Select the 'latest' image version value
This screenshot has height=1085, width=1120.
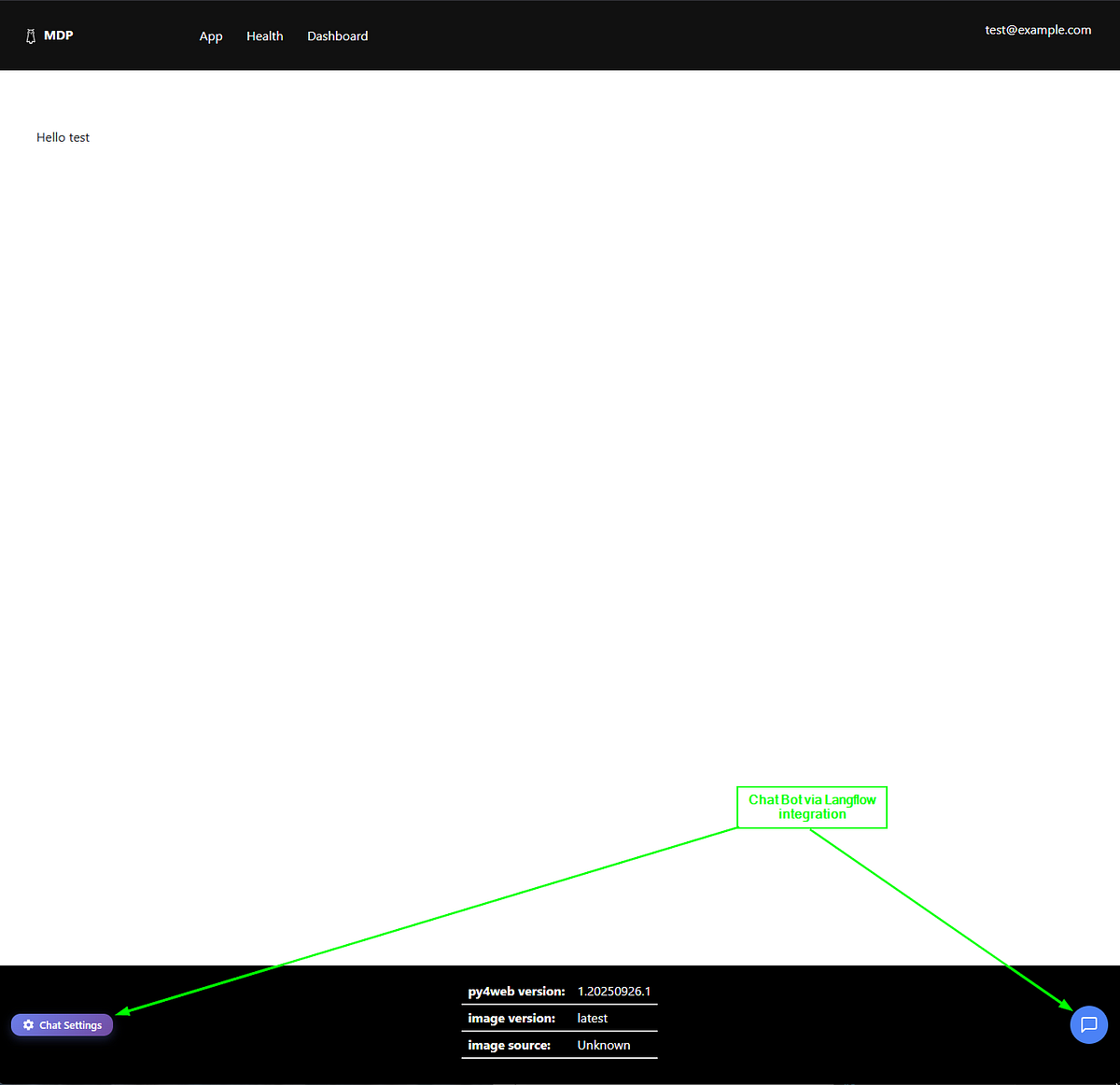pyautogui.click(x=593, y=1019)
